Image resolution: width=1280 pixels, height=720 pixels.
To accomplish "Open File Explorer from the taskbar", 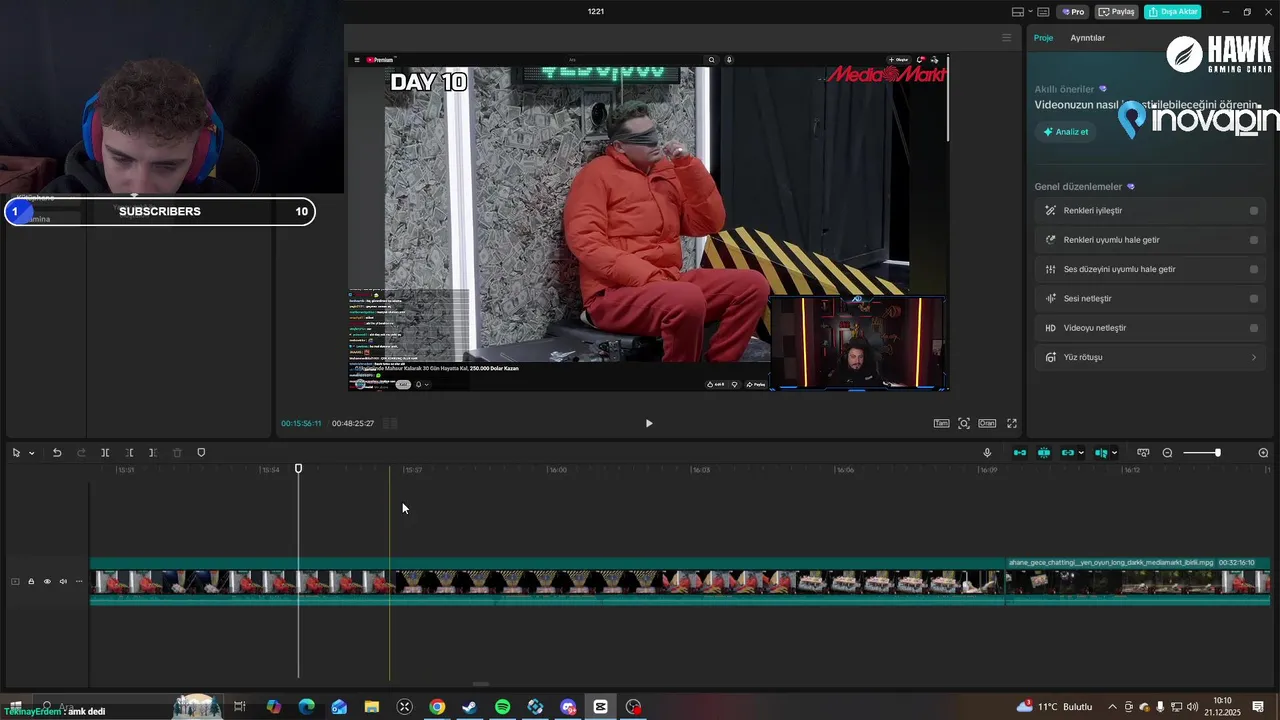I will click(372, 707).
